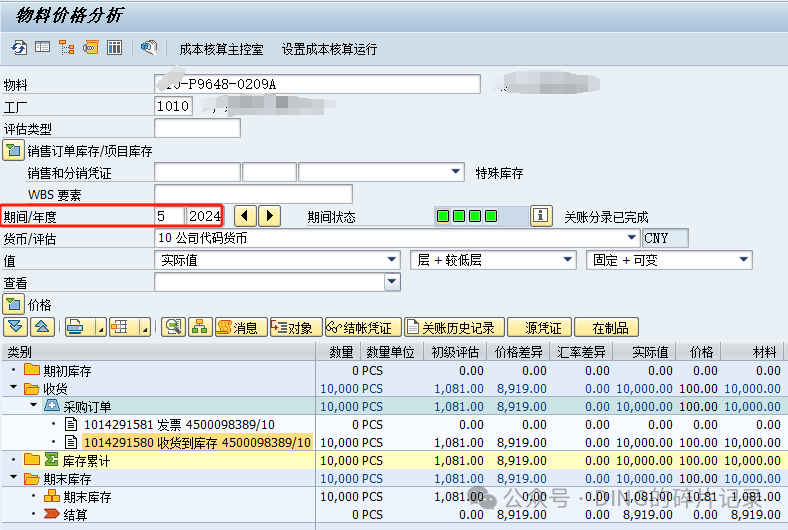Select the 1014291580 收货到库存 4500098389/10 row
Screen dimensions: 788x530
point(197,443)
